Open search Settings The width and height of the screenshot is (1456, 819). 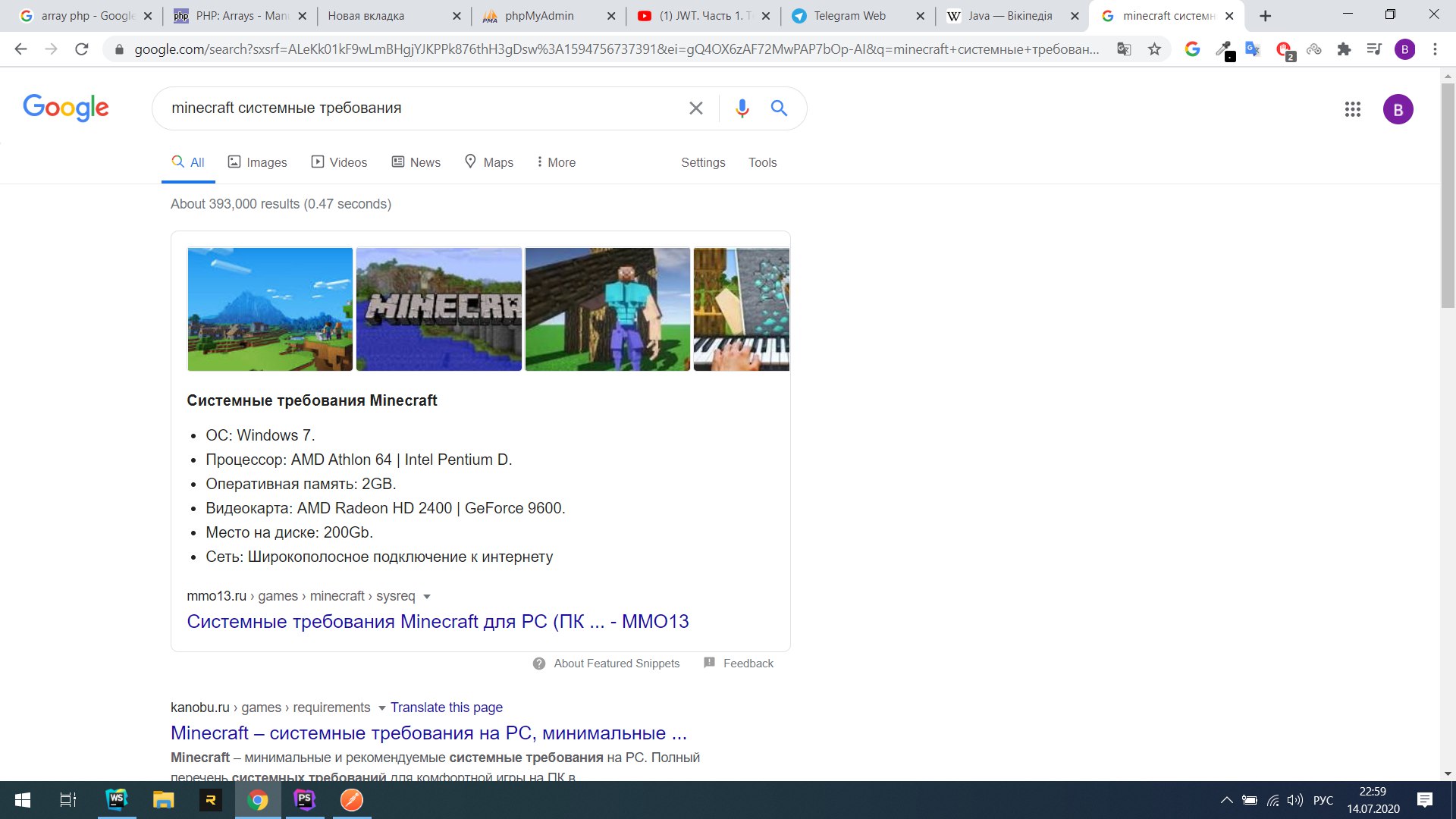(703, 162)
